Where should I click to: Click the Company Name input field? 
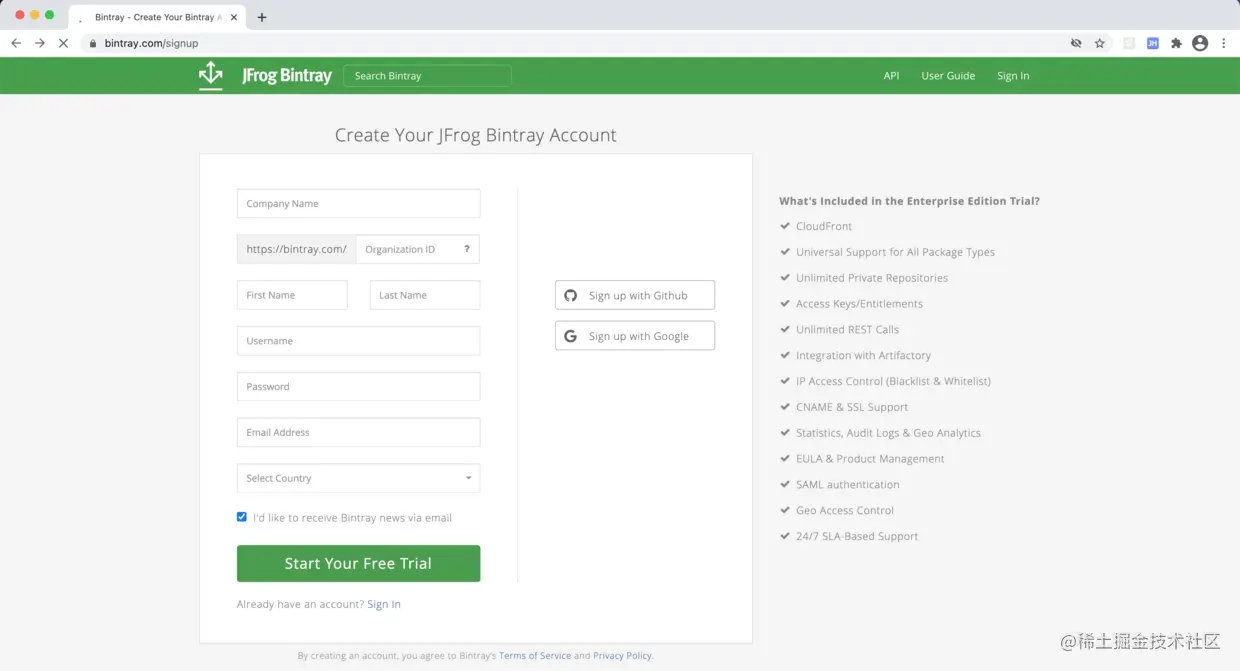(358, 203)
